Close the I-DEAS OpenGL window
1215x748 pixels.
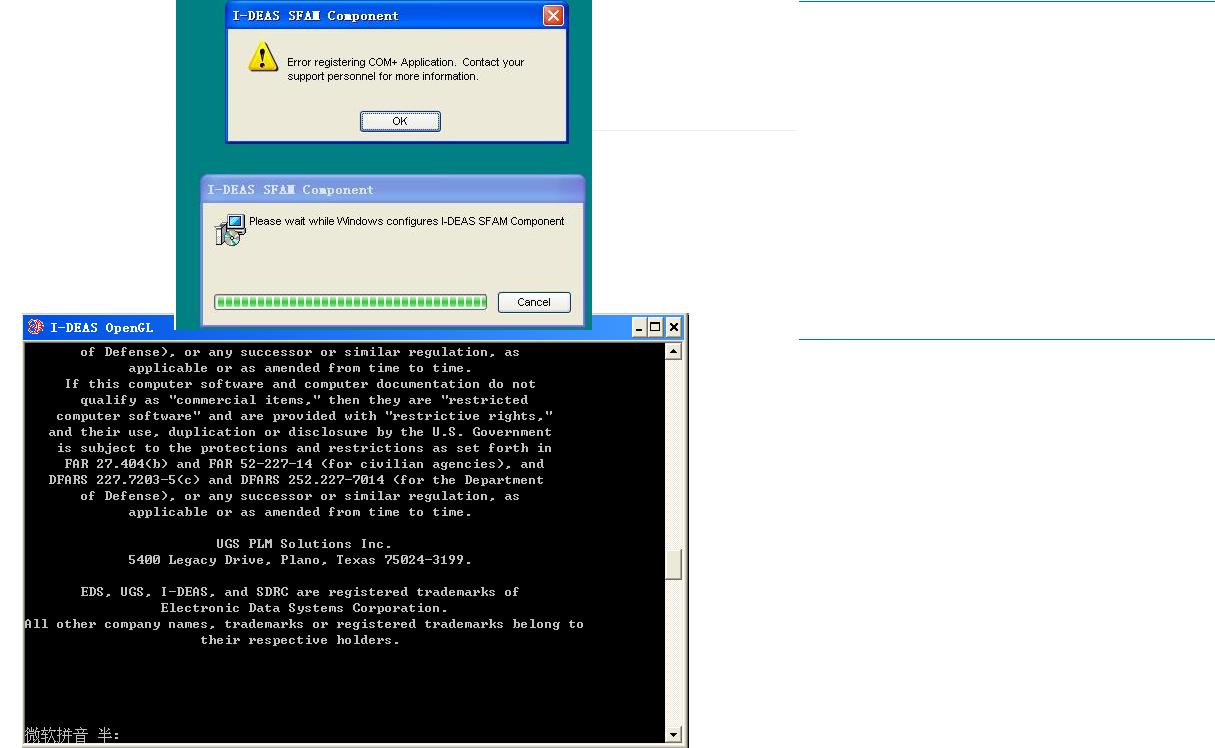tap(673, 327)
